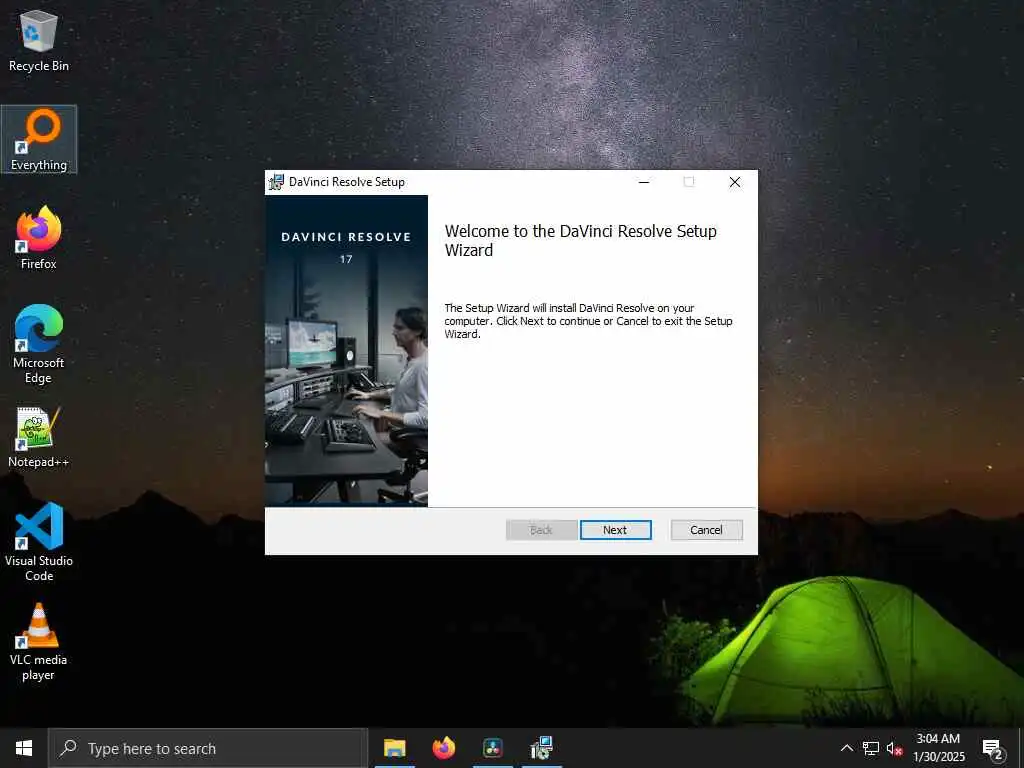This screenshot has width=1024, height=768.
Task: Click the DaVinci Resolve 17 banner image
Action: (x=346, y=351)
